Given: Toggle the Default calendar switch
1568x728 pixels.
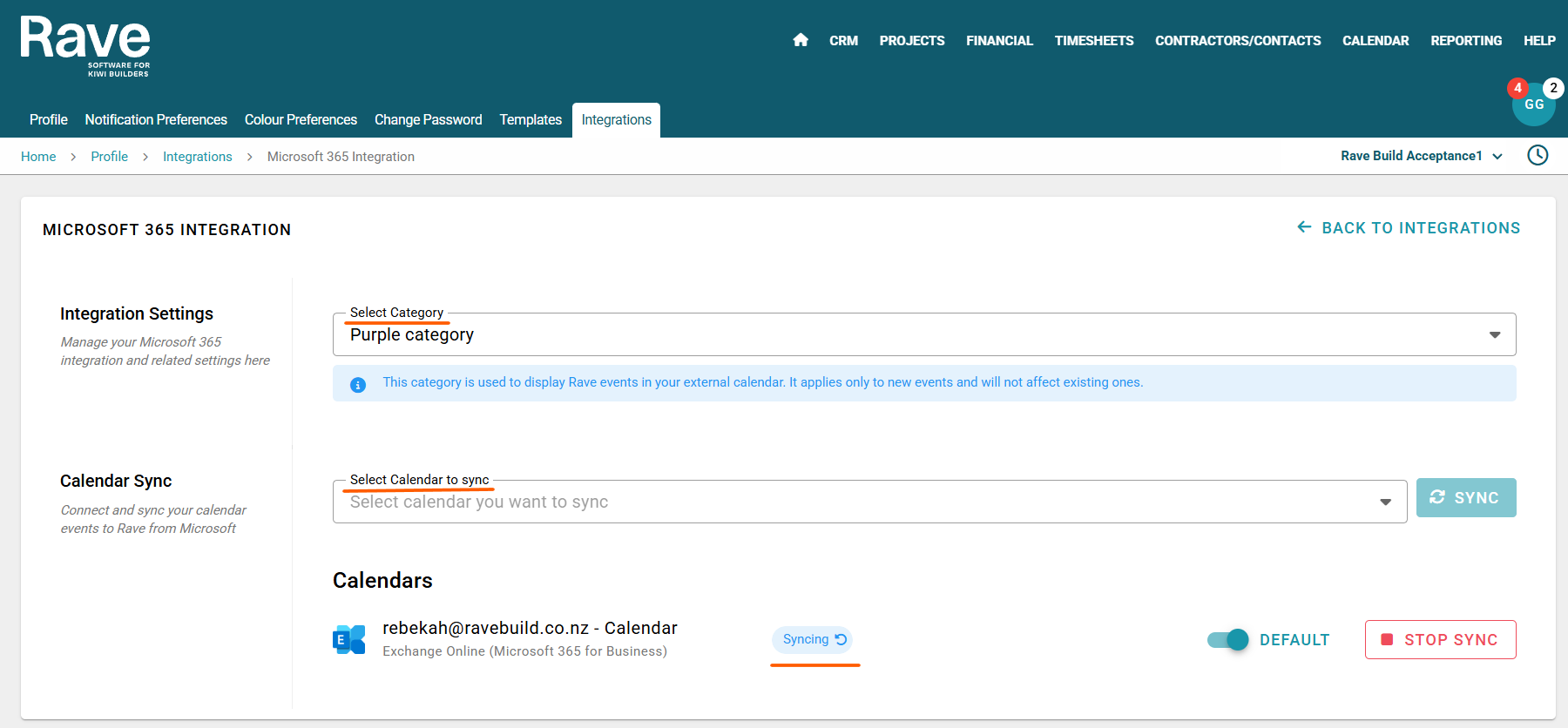Looking at the screenshot, I should pyautogui.click(x=1227, y=640).
